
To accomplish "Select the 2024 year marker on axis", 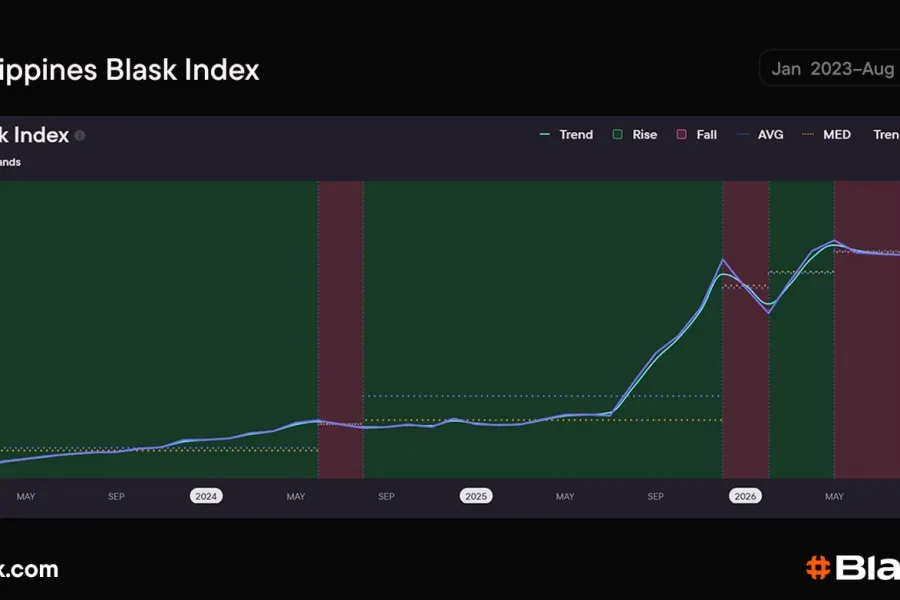I will point(206,496).
